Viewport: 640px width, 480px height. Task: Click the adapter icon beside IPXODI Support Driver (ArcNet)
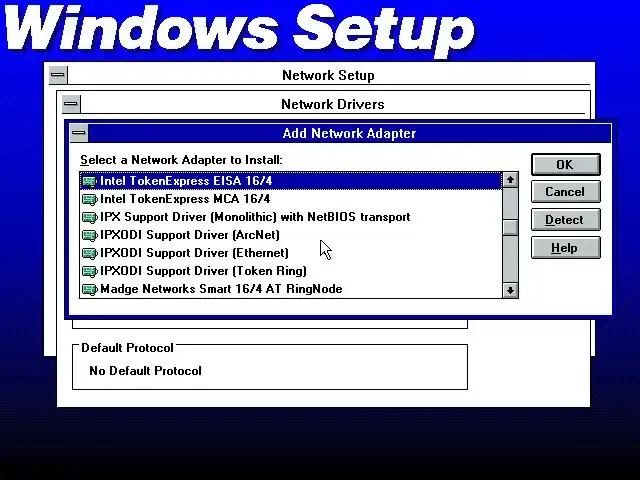click(x=90, y=235)
